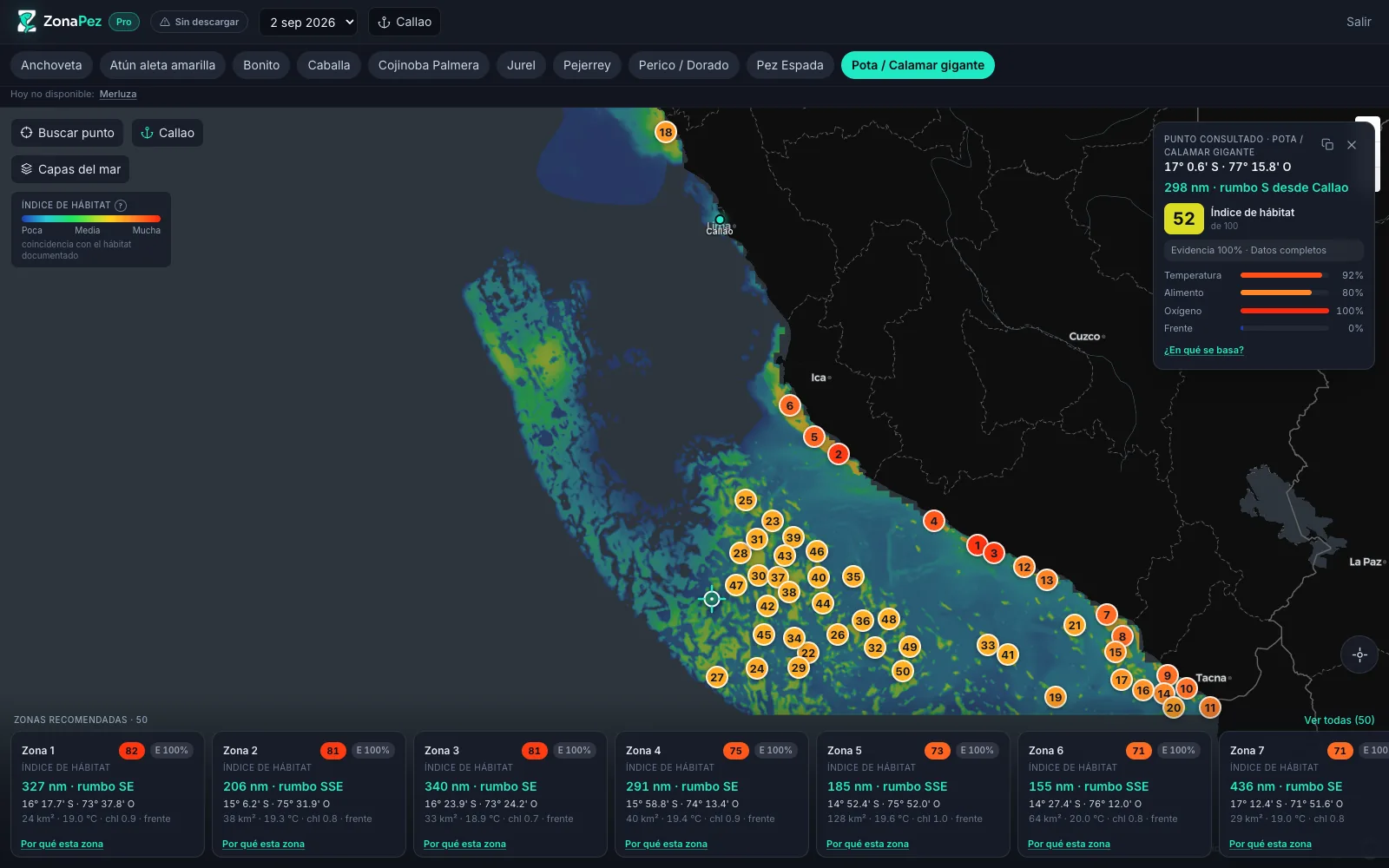Click Salir to log out
Viewport: 1389px width, 868px height.
(x=1359, y=23)
